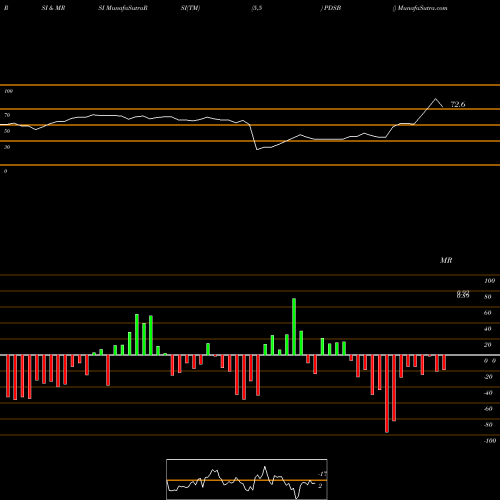This screenshot has height=500, width=500.
Task: Click the 72.6 RSI value label
Action: point(458,104)
